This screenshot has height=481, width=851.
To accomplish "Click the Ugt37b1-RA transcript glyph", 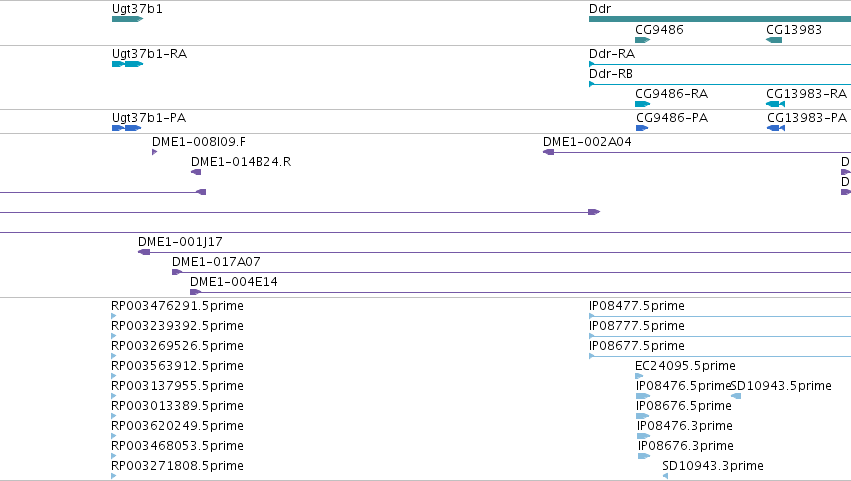I will click(x=128, y=64).
